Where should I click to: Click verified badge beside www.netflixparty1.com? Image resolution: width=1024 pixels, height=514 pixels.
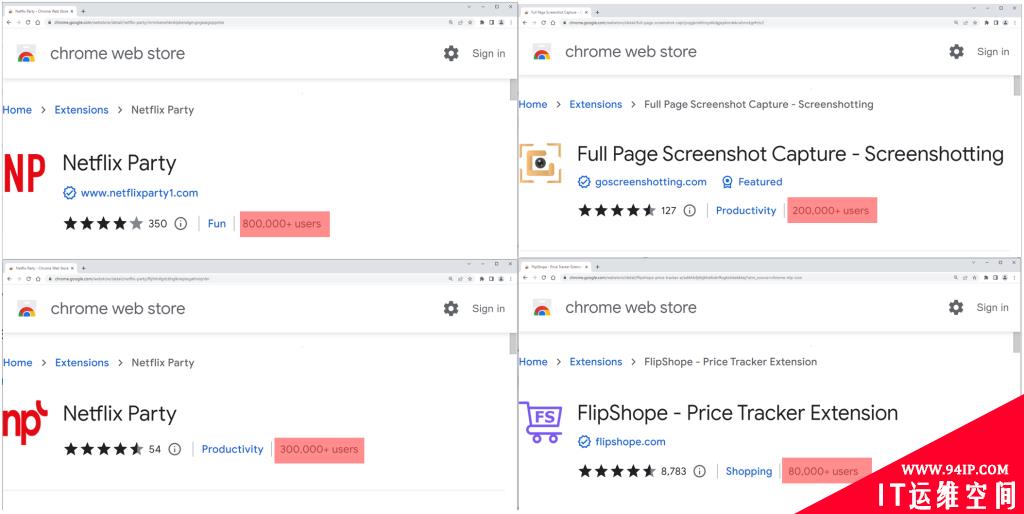point(69,193)
